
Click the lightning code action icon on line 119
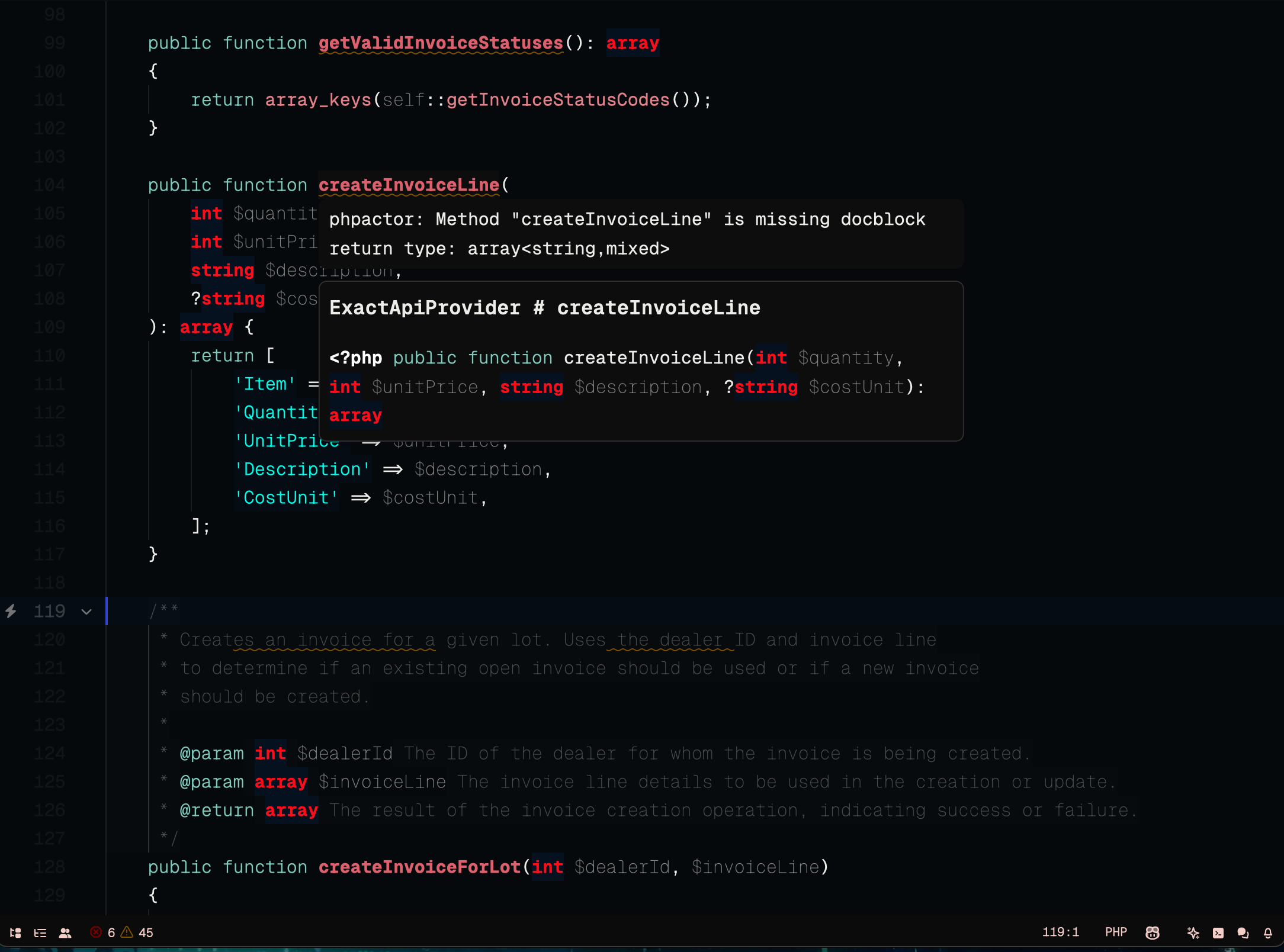[x=11, y=611]
